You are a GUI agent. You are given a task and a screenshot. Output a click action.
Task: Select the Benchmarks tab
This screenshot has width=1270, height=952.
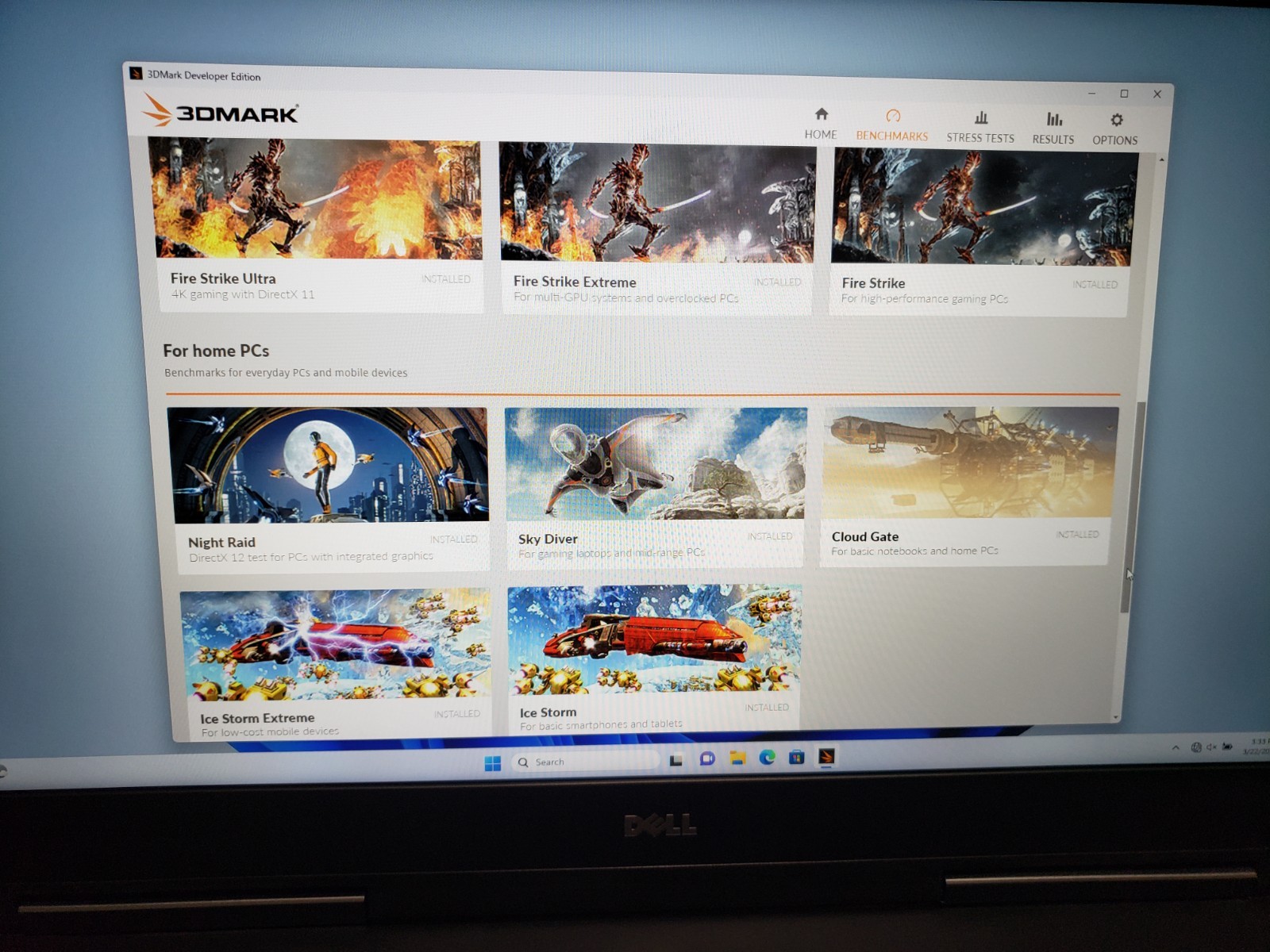pos(892,126)
